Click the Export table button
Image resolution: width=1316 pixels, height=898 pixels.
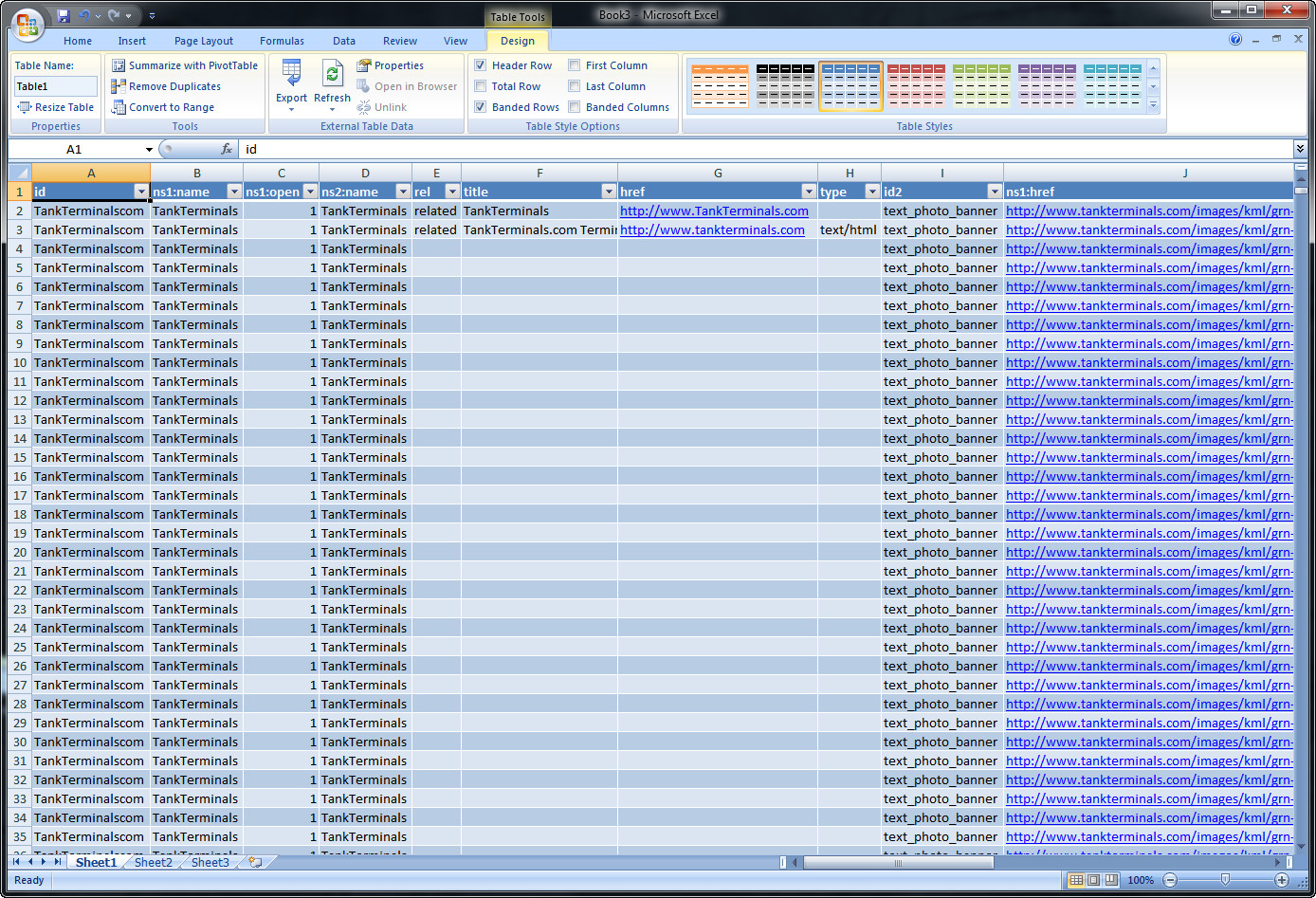point(291,85)
